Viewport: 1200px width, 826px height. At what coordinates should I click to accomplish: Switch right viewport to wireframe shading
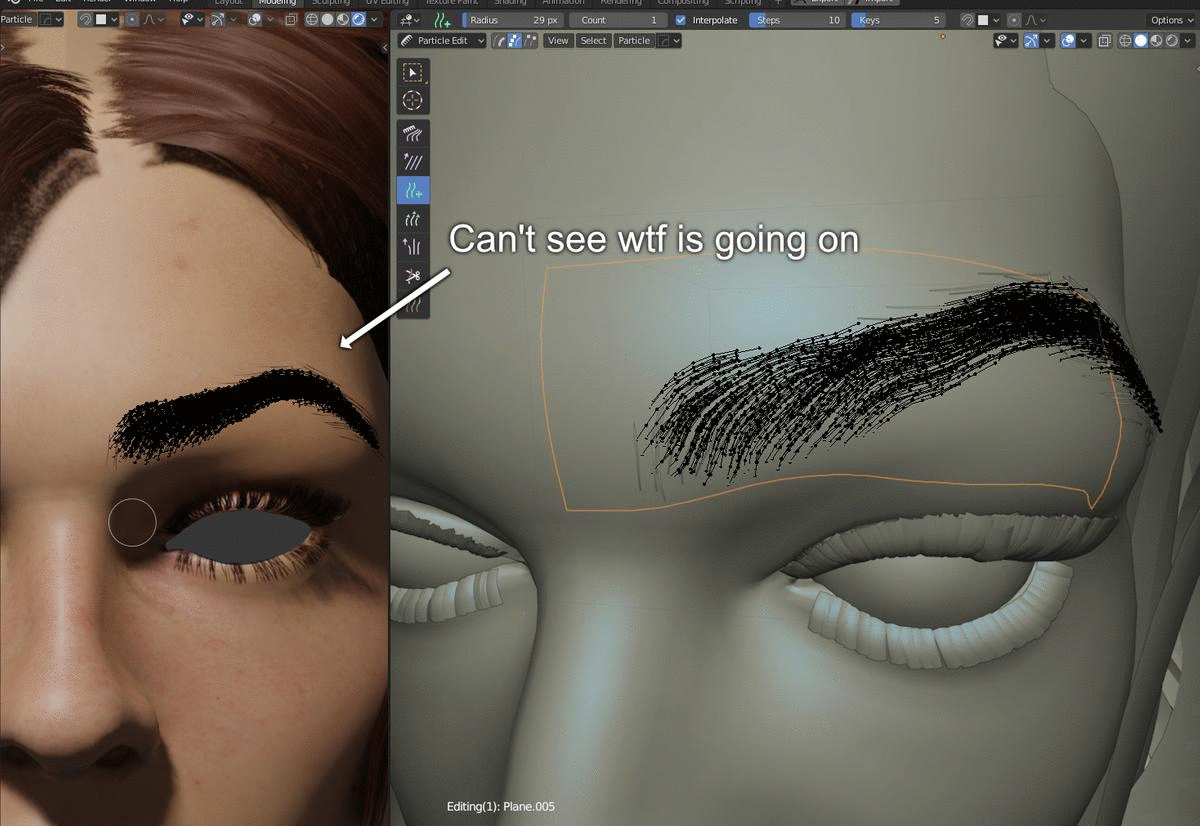pyautogui.click(x=1126, y=41)
